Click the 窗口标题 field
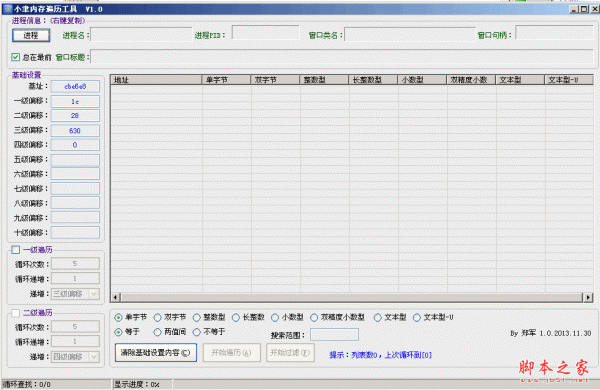Image resolution: width=600 pixels, height=390 pixels. point(342,57)
